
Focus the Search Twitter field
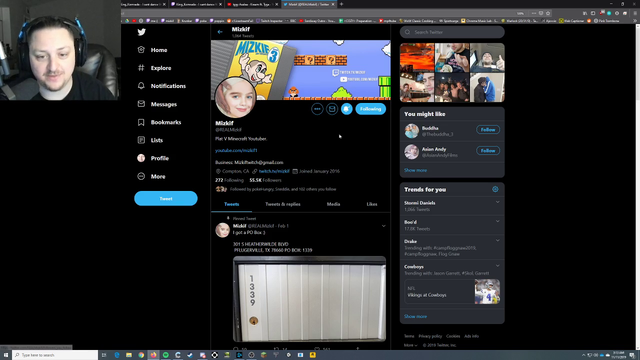pyautogui.click(x=452, y=32)
